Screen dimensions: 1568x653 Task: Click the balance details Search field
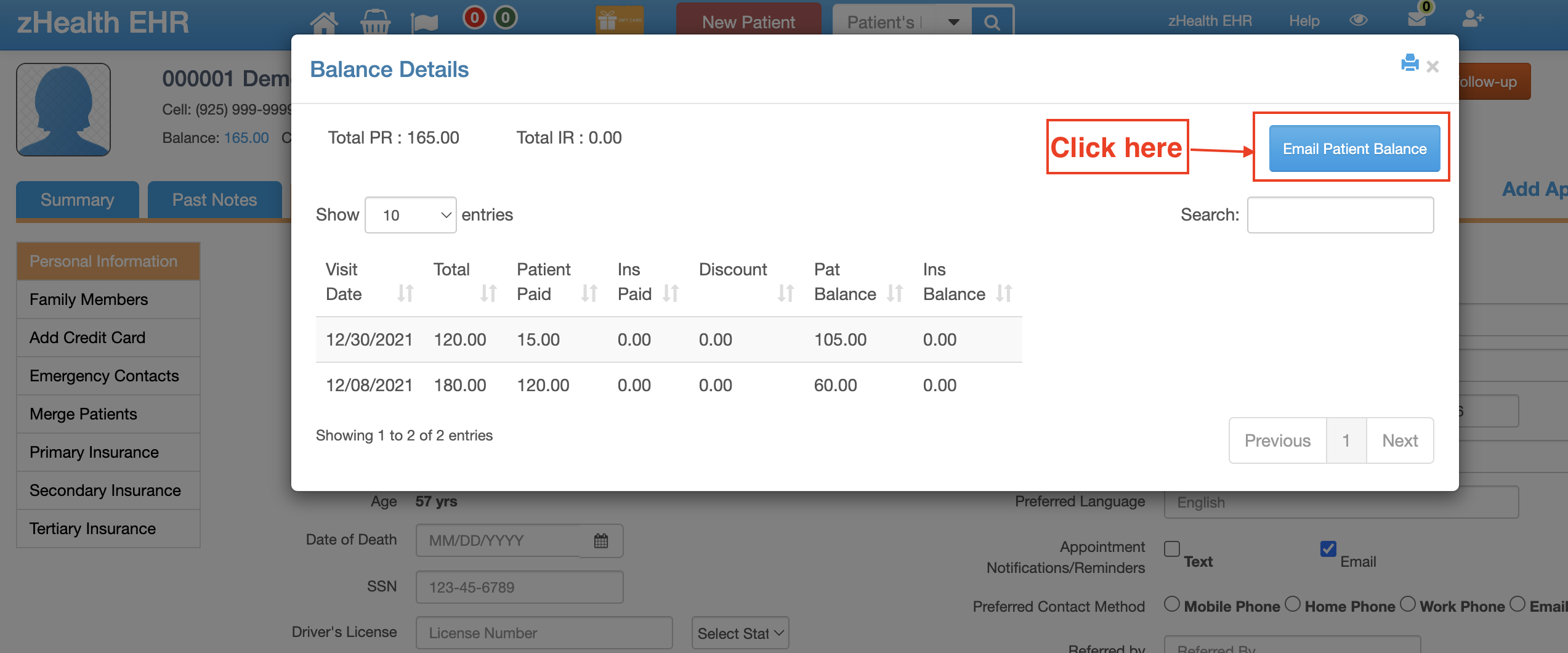[x=1340, y=215]
